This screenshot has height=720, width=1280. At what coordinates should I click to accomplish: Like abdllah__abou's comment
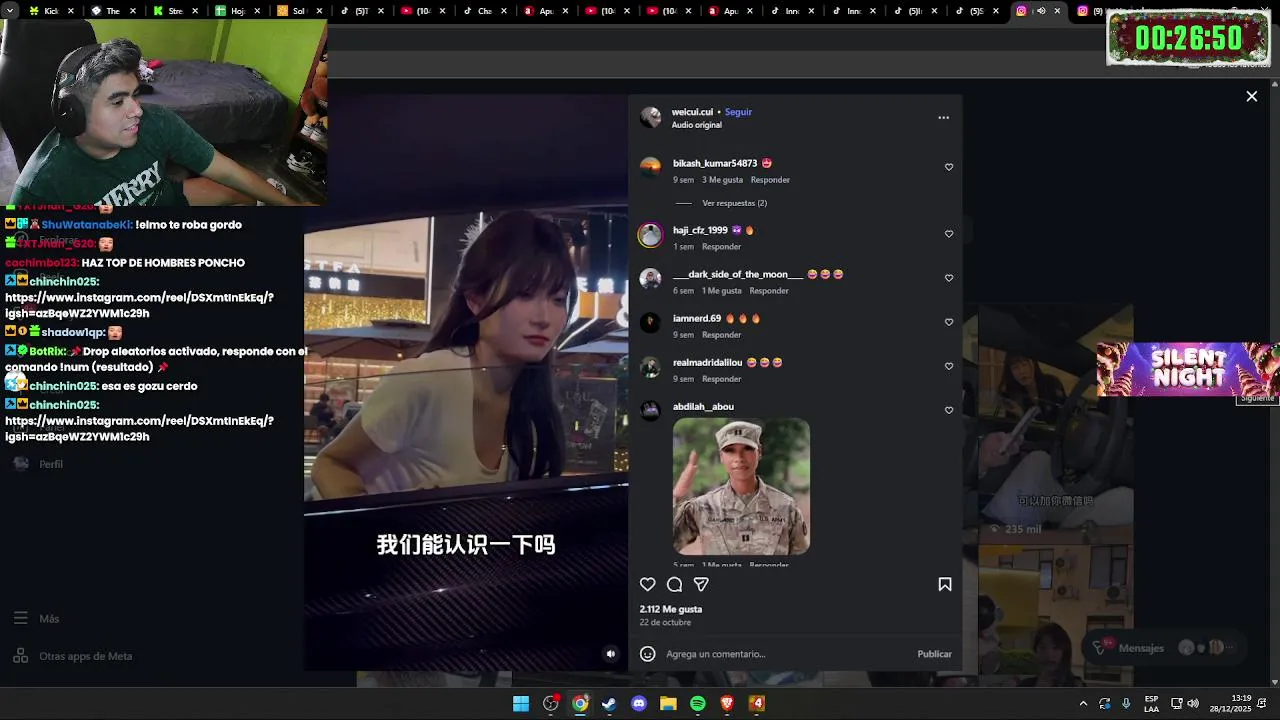[x=949, y=410]
